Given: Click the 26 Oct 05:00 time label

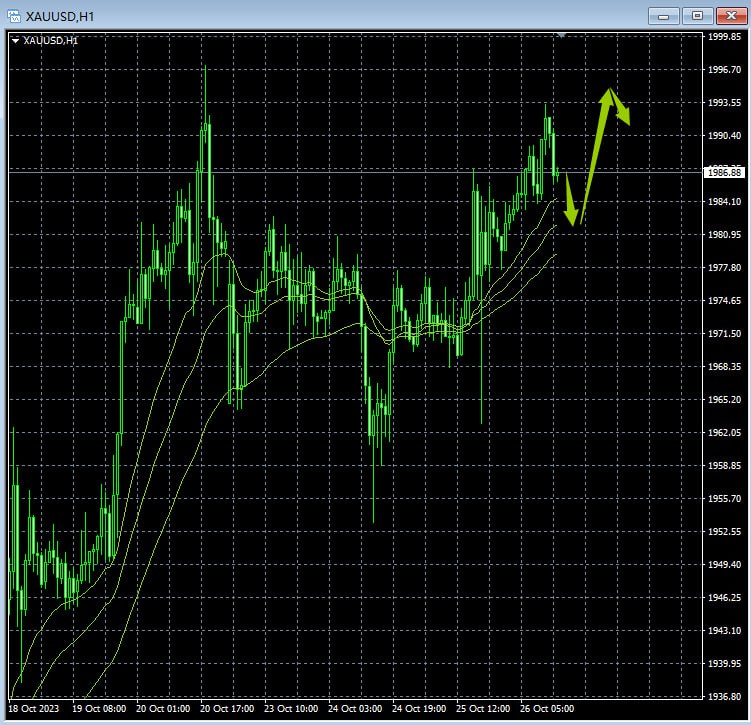Looking at the screenshot, I should (x=545, y=708).
